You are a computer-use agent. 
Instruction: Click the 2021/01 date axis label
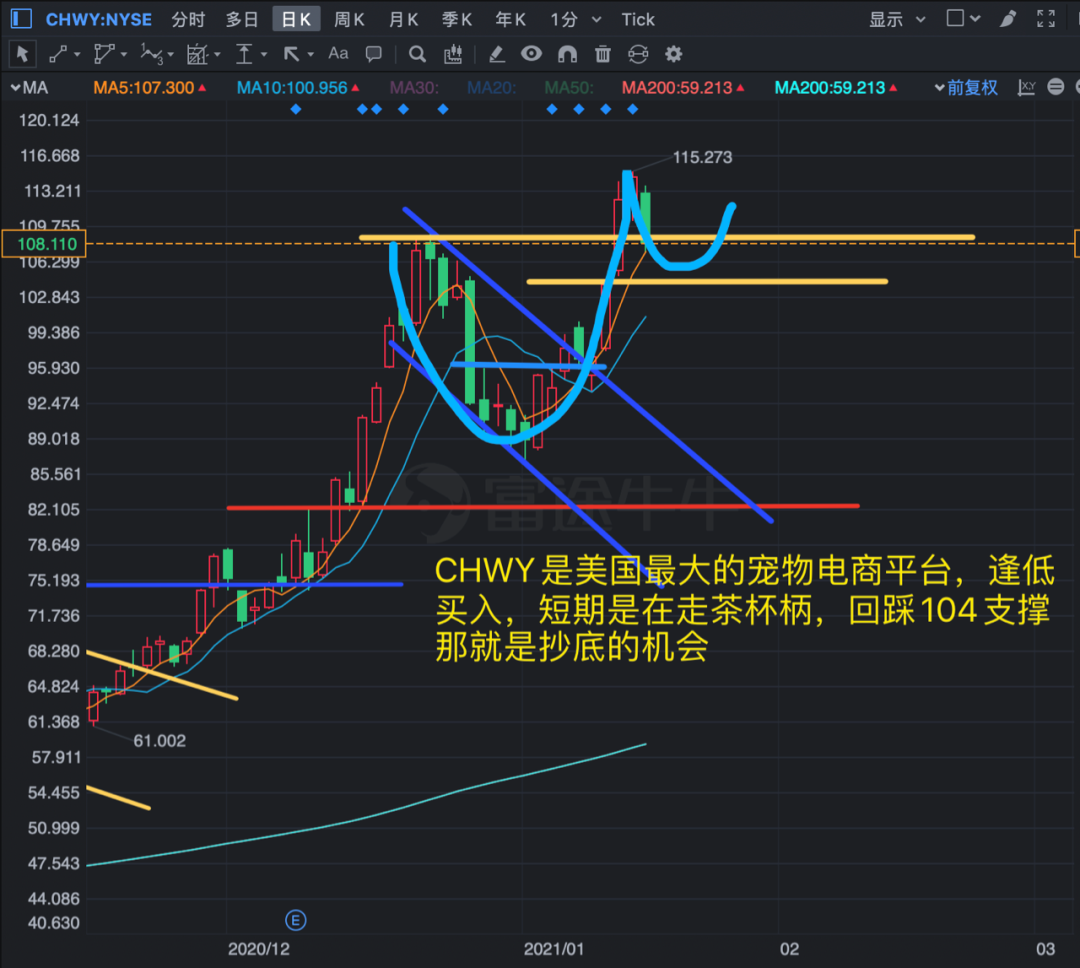pyautogui.click(x=554, y=949)
